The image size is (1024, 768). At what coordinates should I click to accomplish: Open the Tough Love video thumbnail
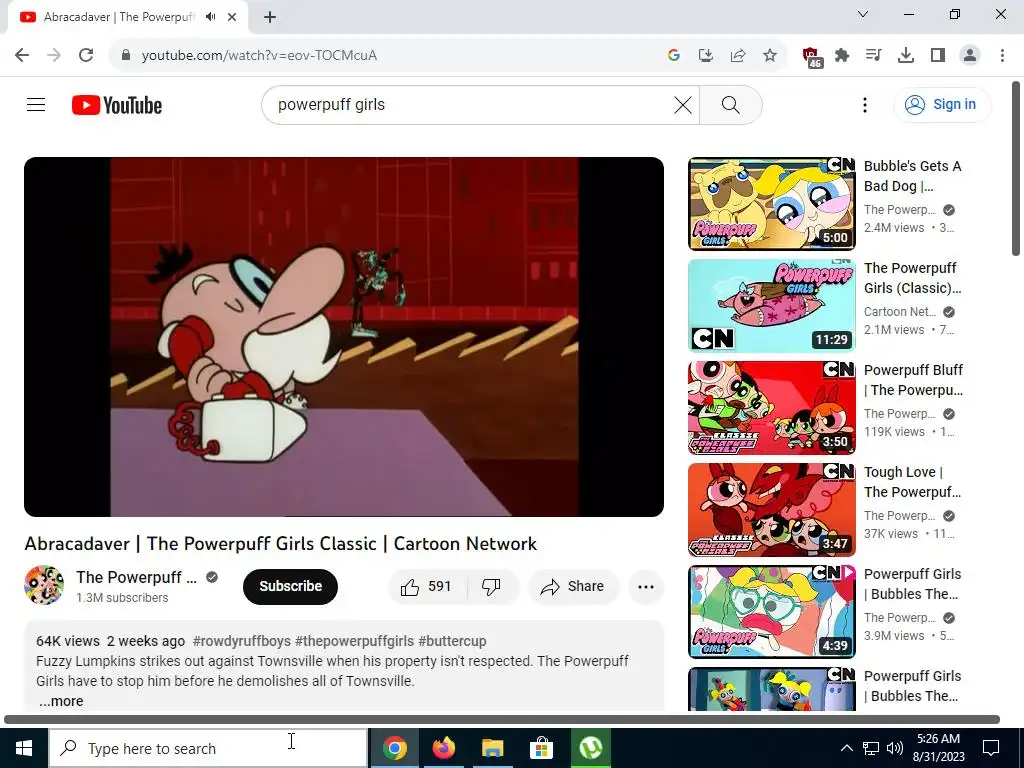[771, 509]
